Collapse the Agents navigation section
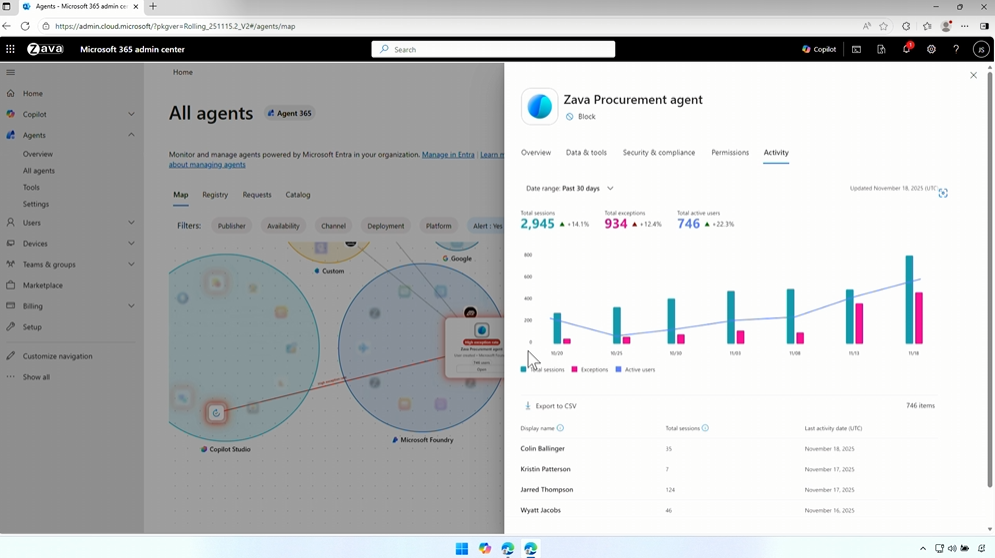 131,135
